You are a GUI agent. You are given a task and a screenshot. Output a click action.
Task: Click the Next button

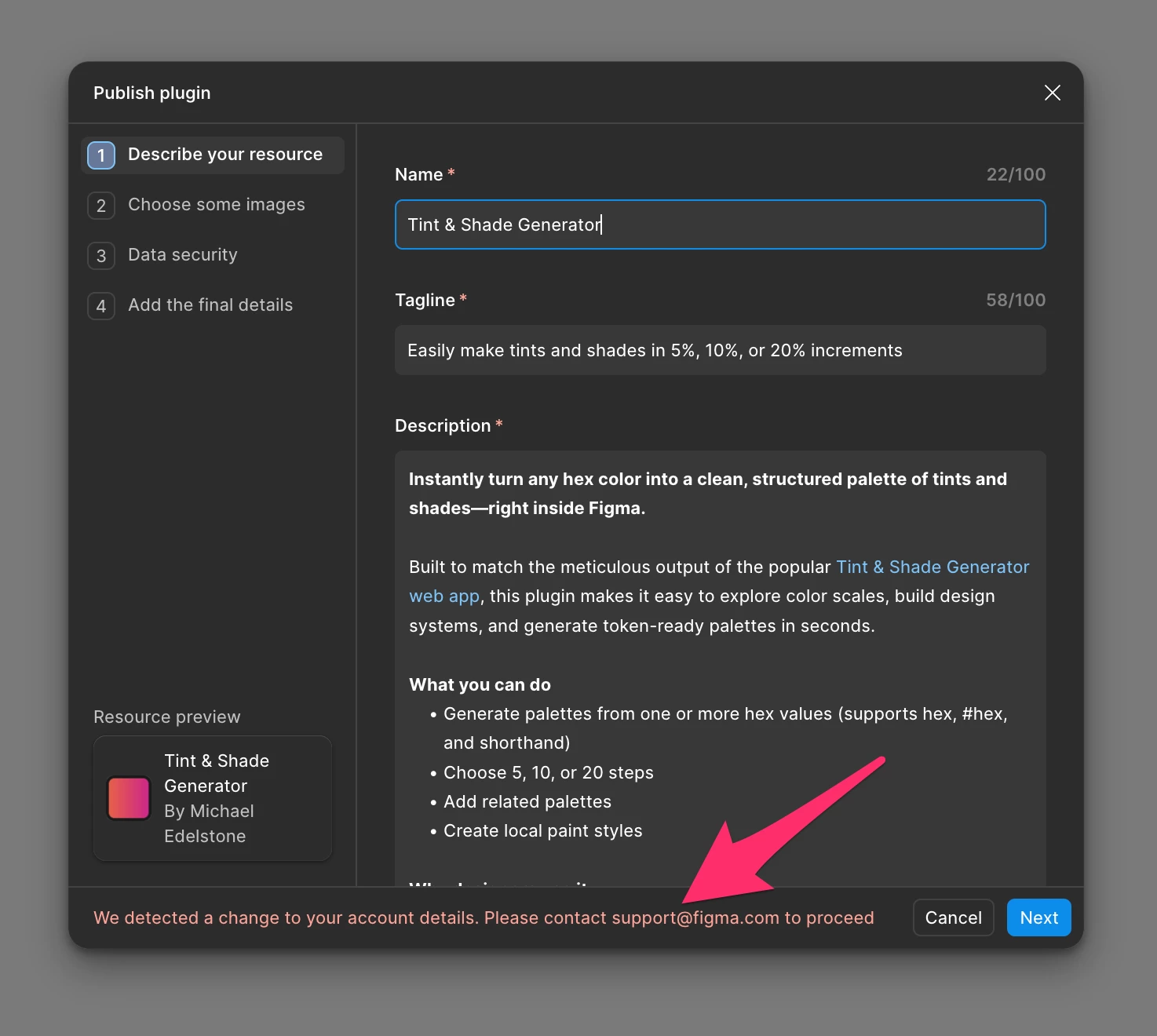coord(1038,917)
